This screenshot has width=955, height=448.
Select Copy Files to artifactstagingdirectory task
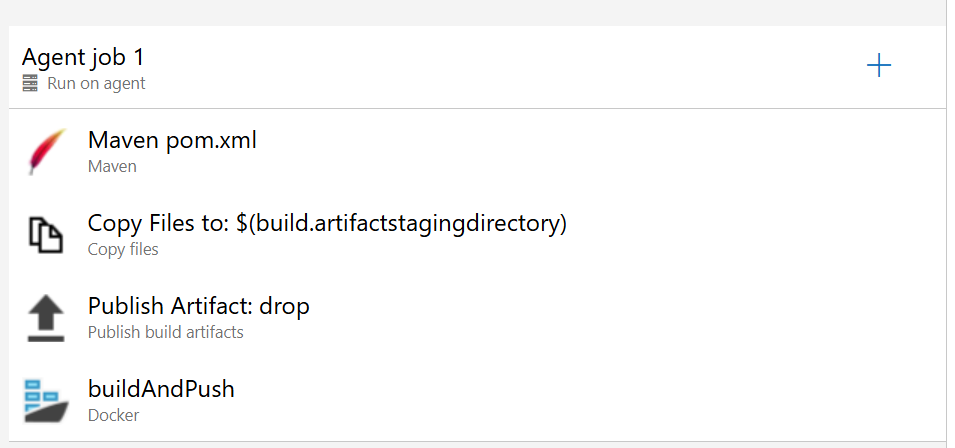click(327, 223)
